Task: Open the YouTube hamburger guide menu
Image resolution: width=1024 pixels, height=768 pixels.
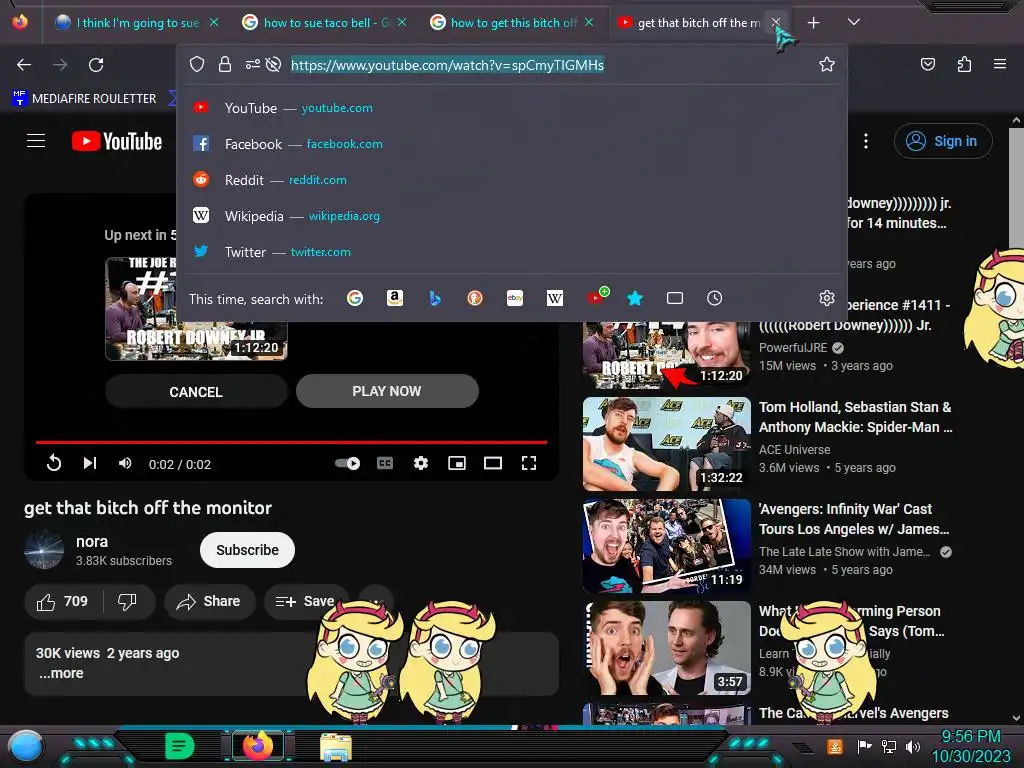Action: point(36,140)
